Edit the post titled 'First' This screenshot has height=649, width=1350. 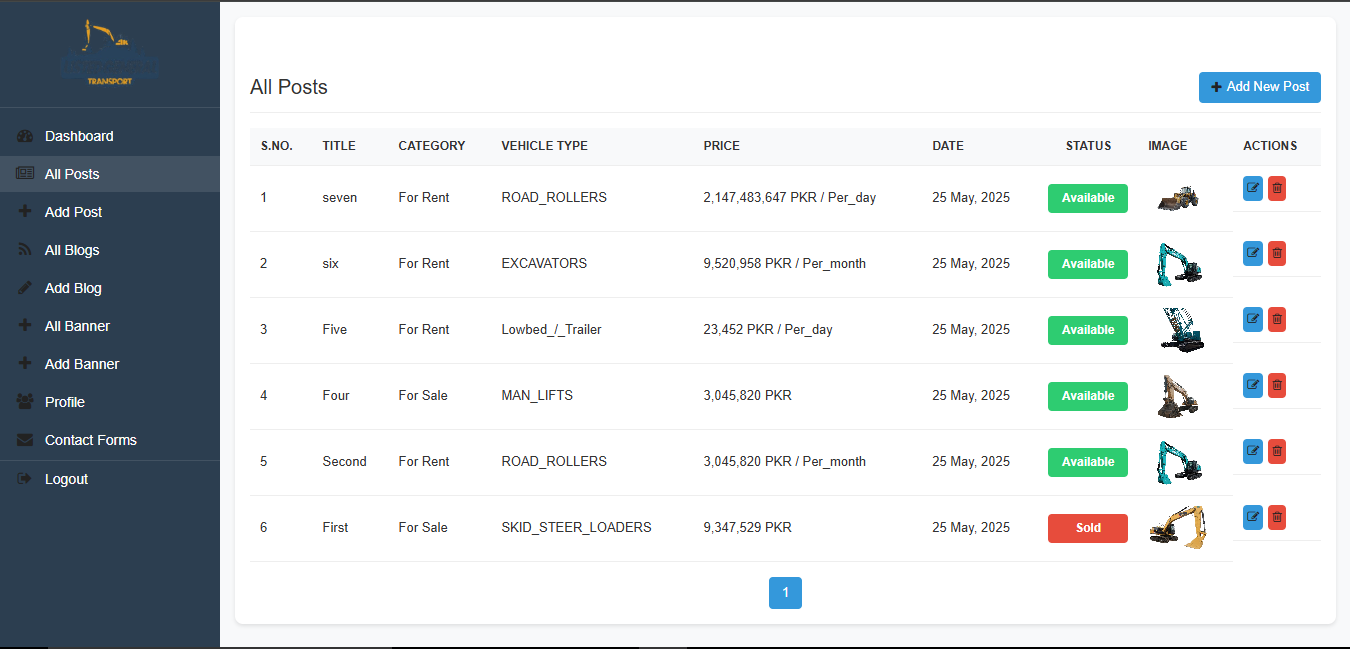pyautogui.click(x=1253, y=518)
